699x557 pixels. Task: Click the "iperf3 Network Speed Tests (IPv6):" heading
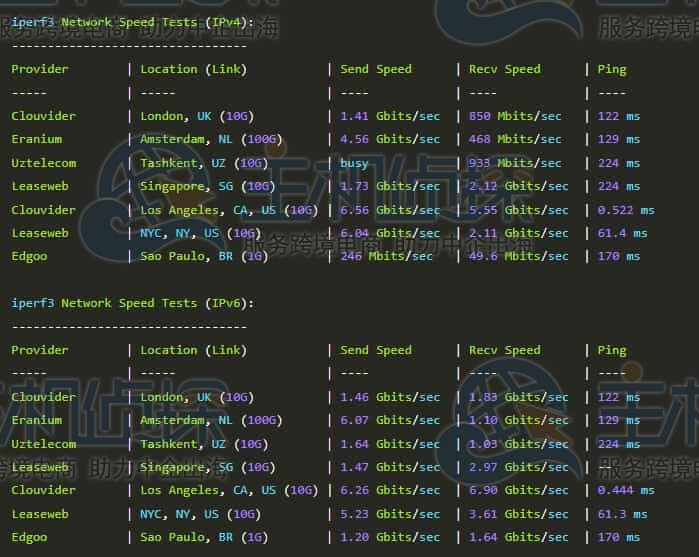(x=132, y=303)
